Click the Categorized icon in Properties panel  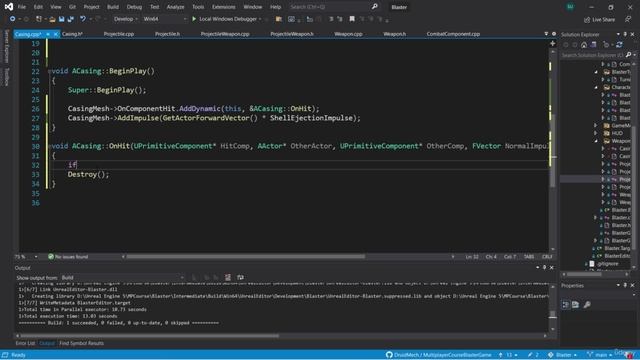coord(566,304)
